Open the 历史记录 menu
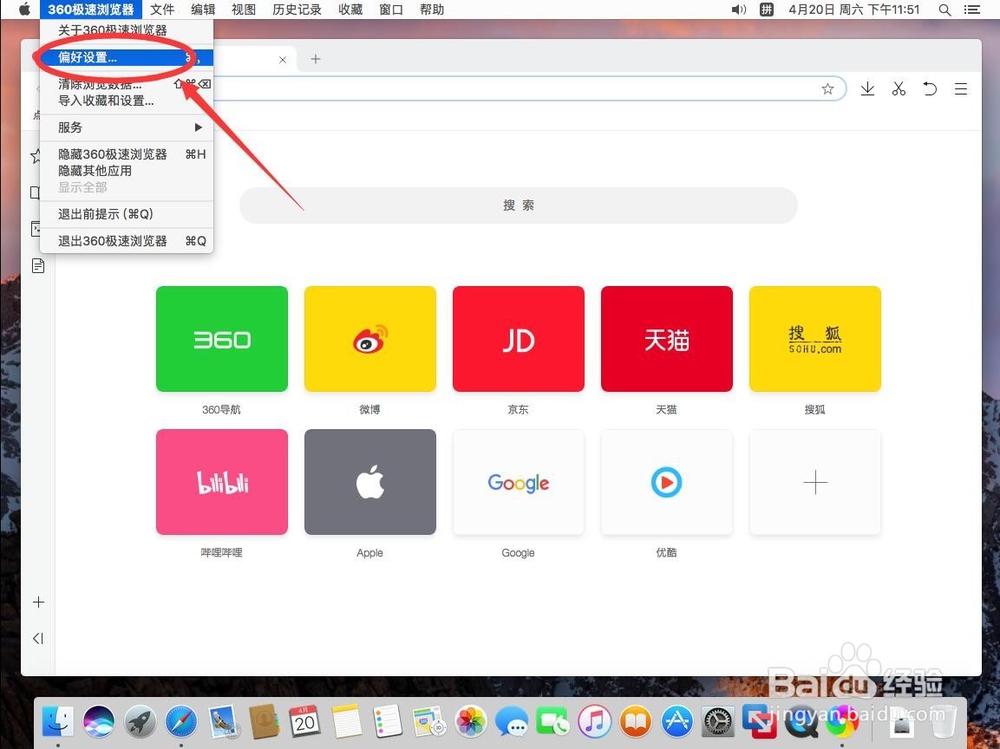The width and height of the screenshot is (1000, 749). click(297, 10)
